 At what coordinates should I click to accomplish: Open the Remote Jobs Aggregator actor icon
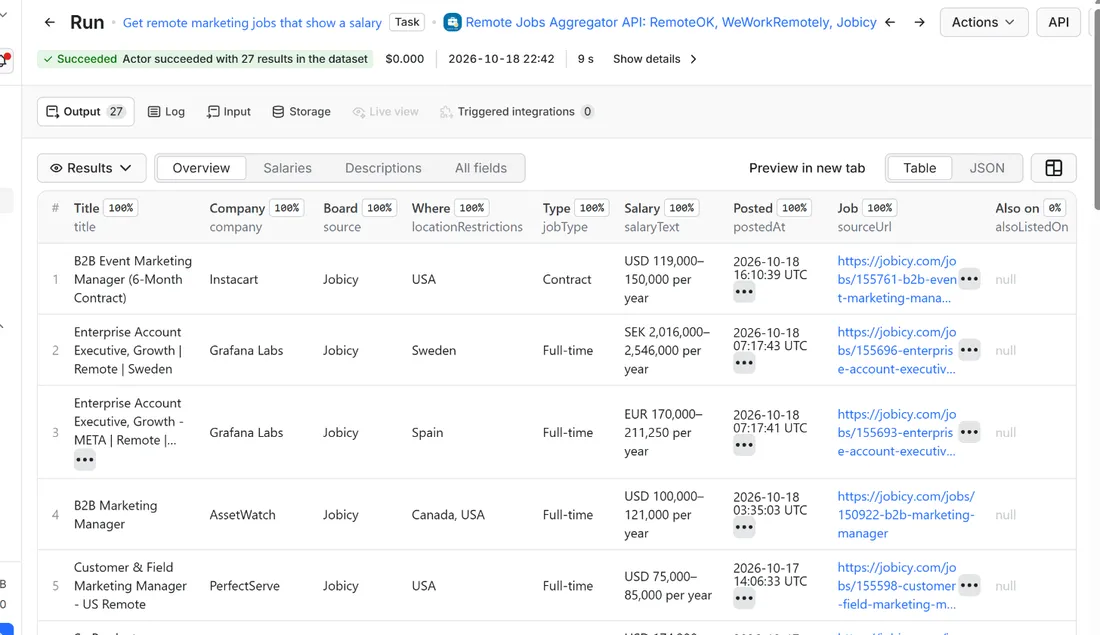(452, 22)
